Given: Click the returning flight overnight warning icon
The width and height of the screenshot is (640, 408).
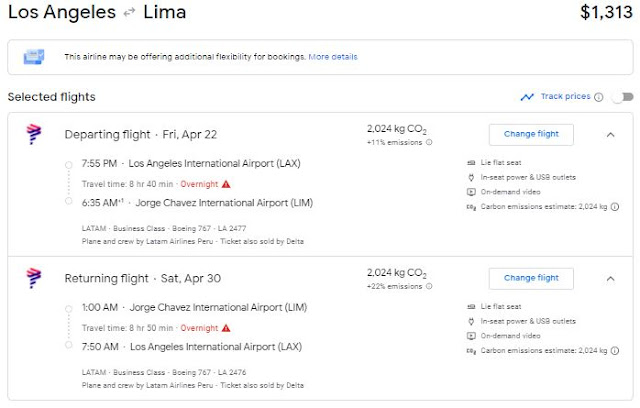Looking at the screenshot, I should [226, 327].
